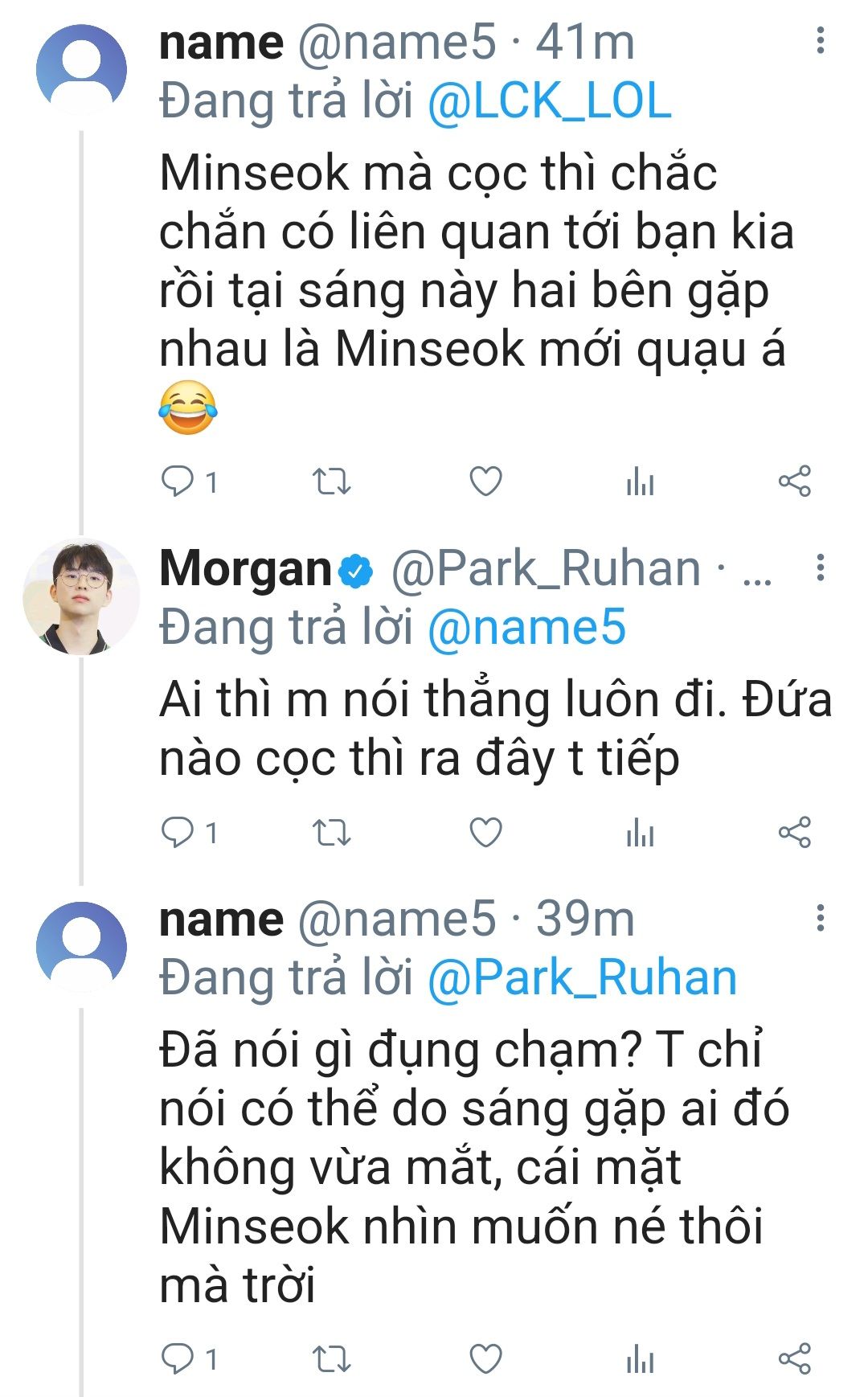
Task: Open the @Park_Ruhan mention link
Action: 582,978
